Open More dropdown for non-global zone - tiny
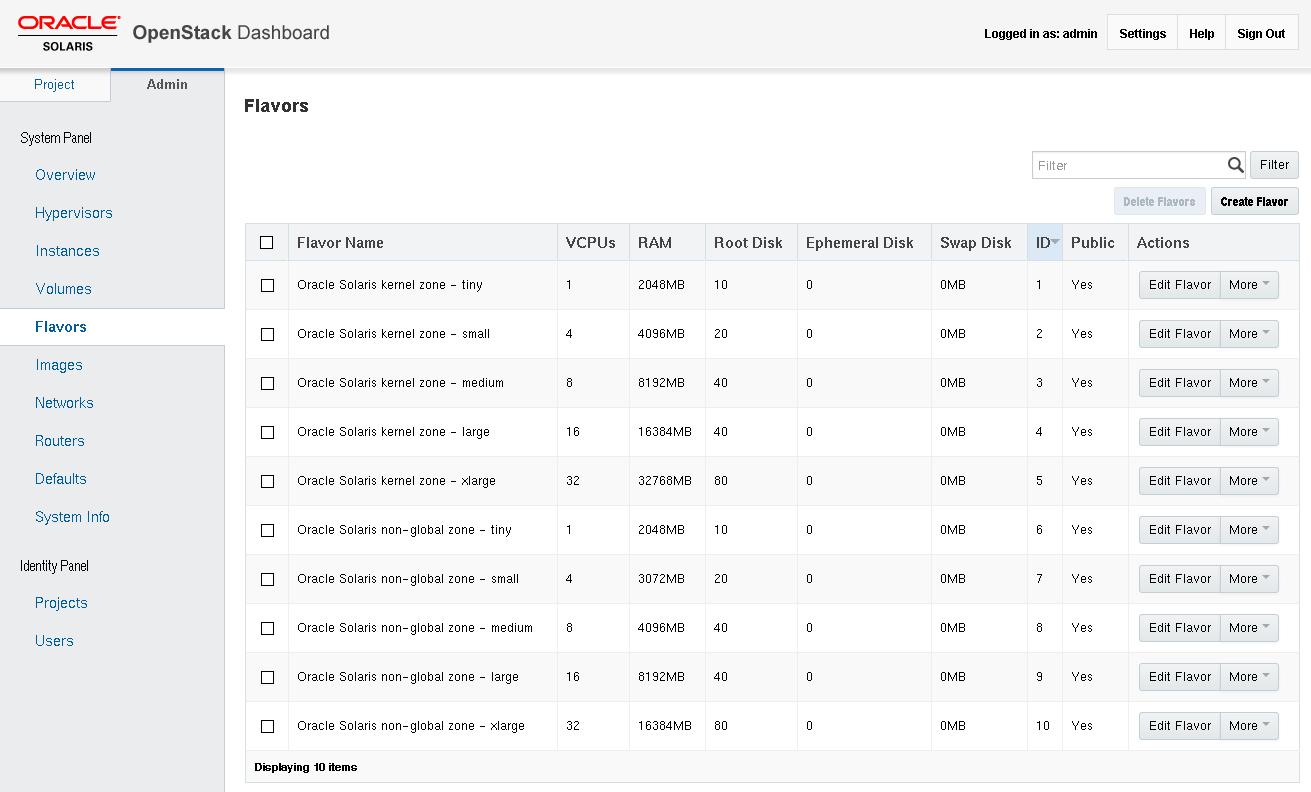This screenshot has width=1311, height=792. pos(1250,530)
